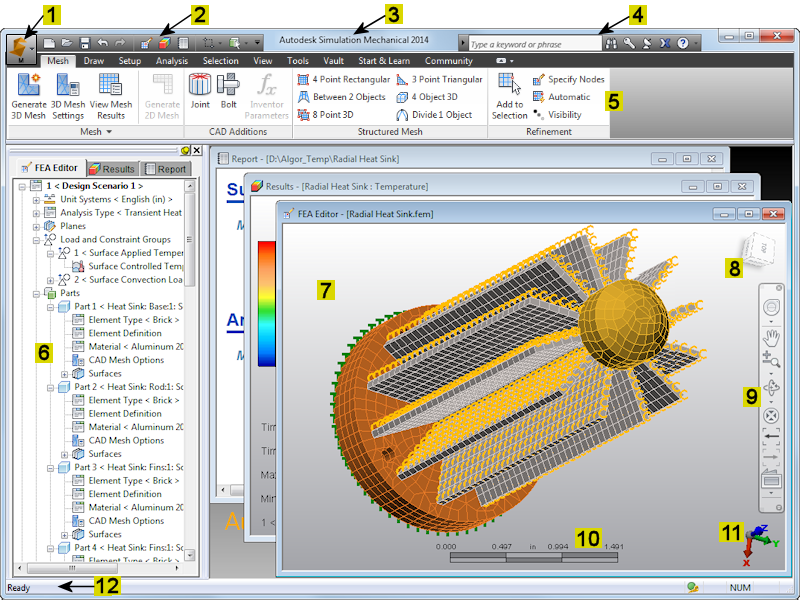
Task: Switch to the Results browser tab
Action: pos(112,169)
